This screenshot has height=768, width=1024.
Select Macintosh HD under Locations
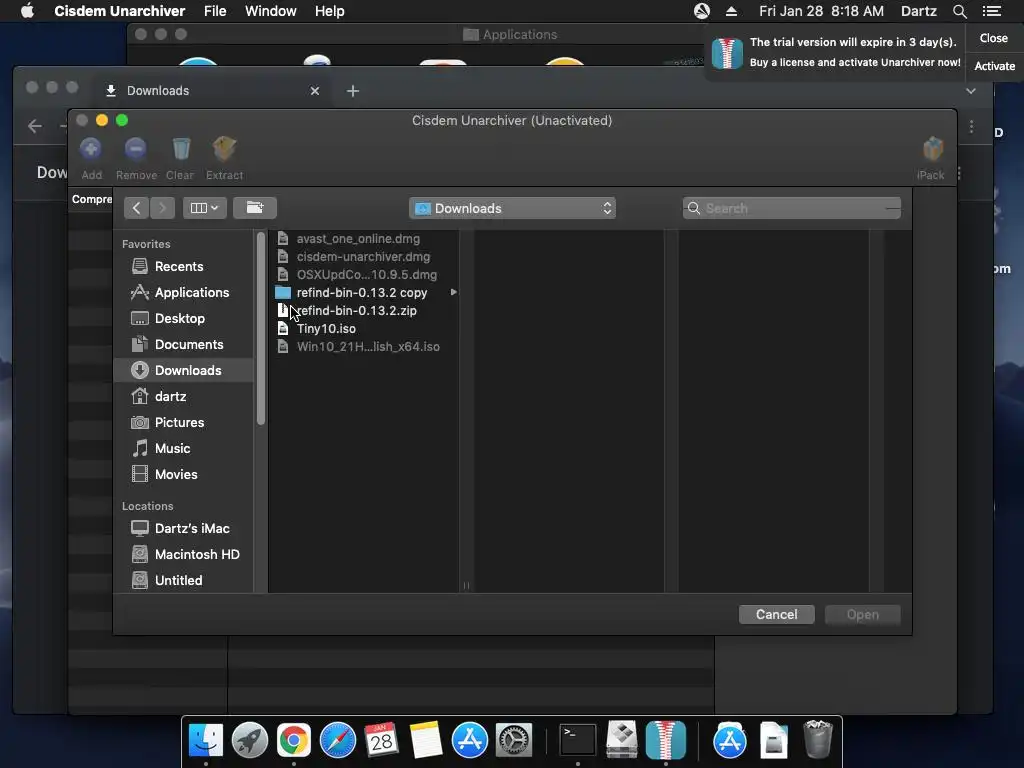click(x=184, y=554)
